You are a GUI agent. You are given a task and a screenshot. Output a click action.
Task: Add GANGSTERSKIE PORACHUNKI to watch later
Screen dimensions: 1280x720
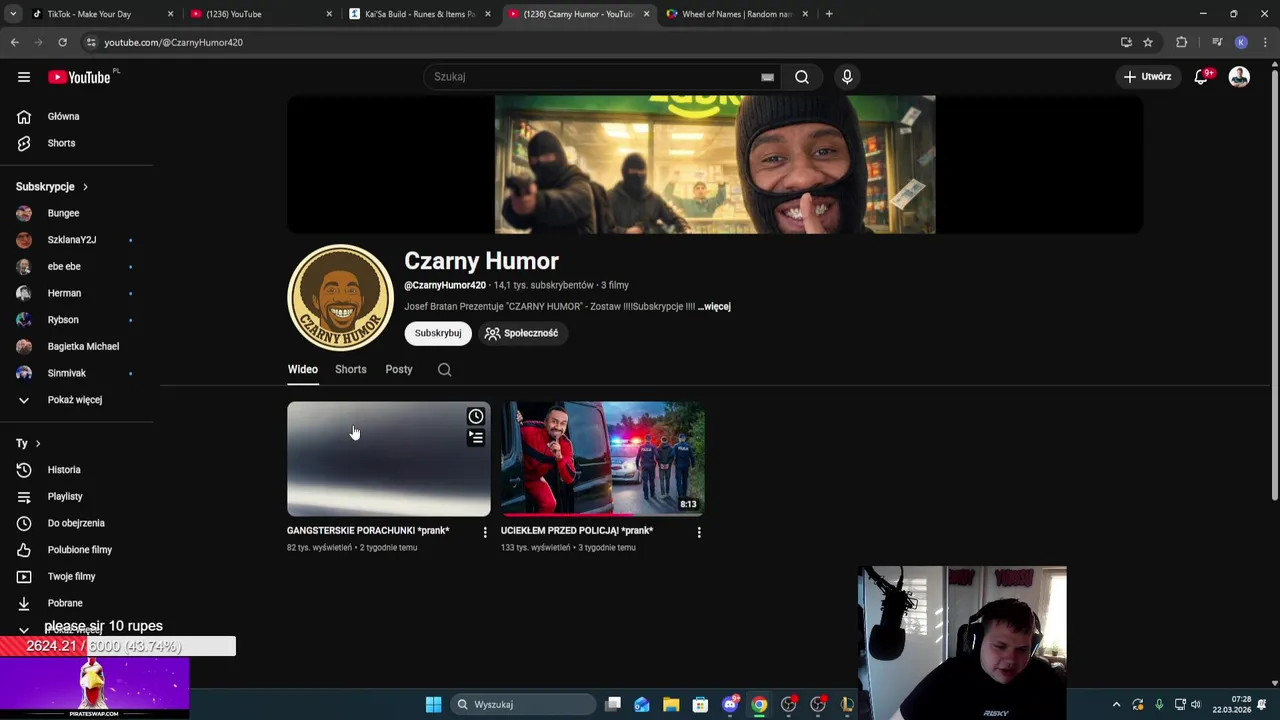pos(476,416)
